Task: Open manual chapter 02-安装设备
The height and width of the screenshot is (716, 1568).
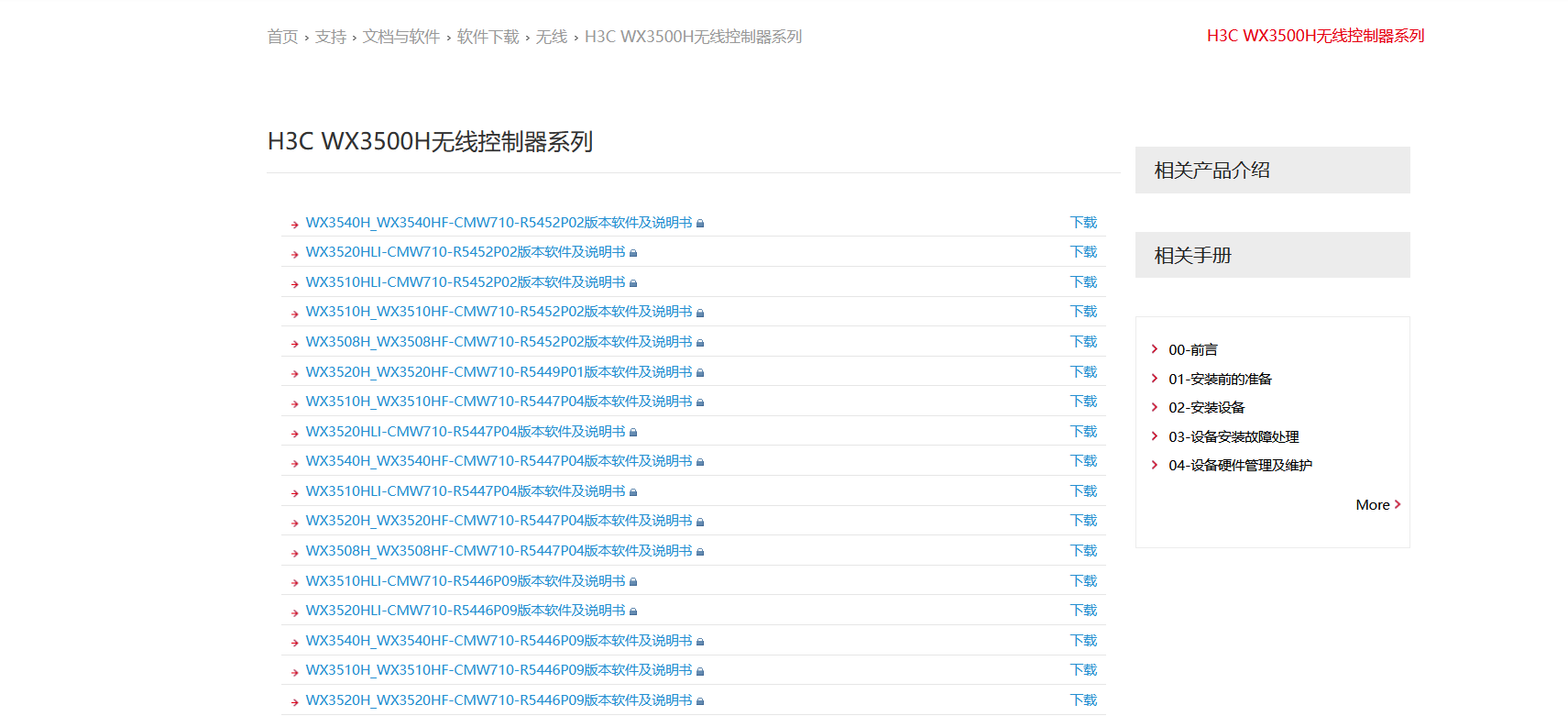Action: (x=1206, y=407)
